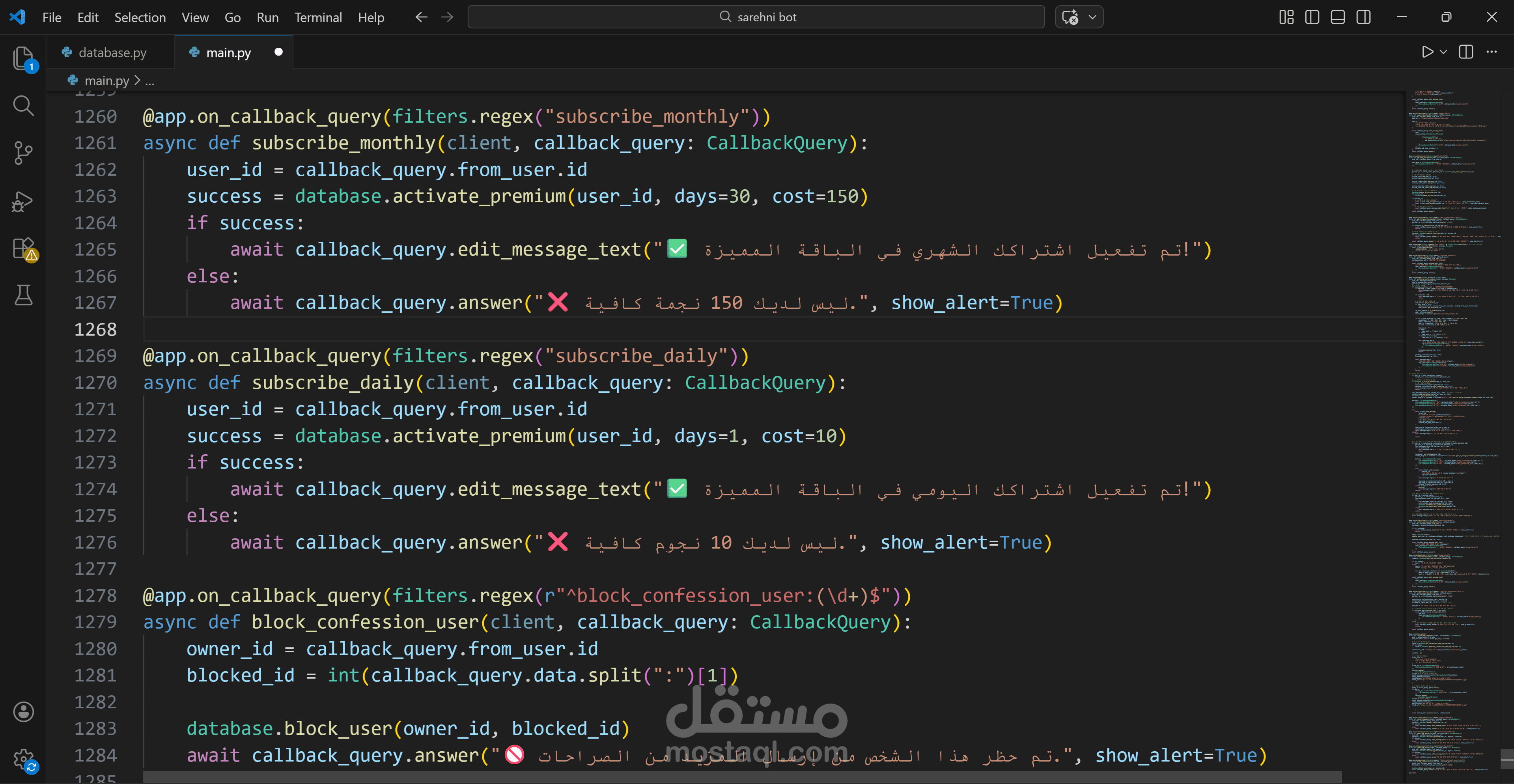Open the Edit menu

pyautogui.click(x=88, y=17)
